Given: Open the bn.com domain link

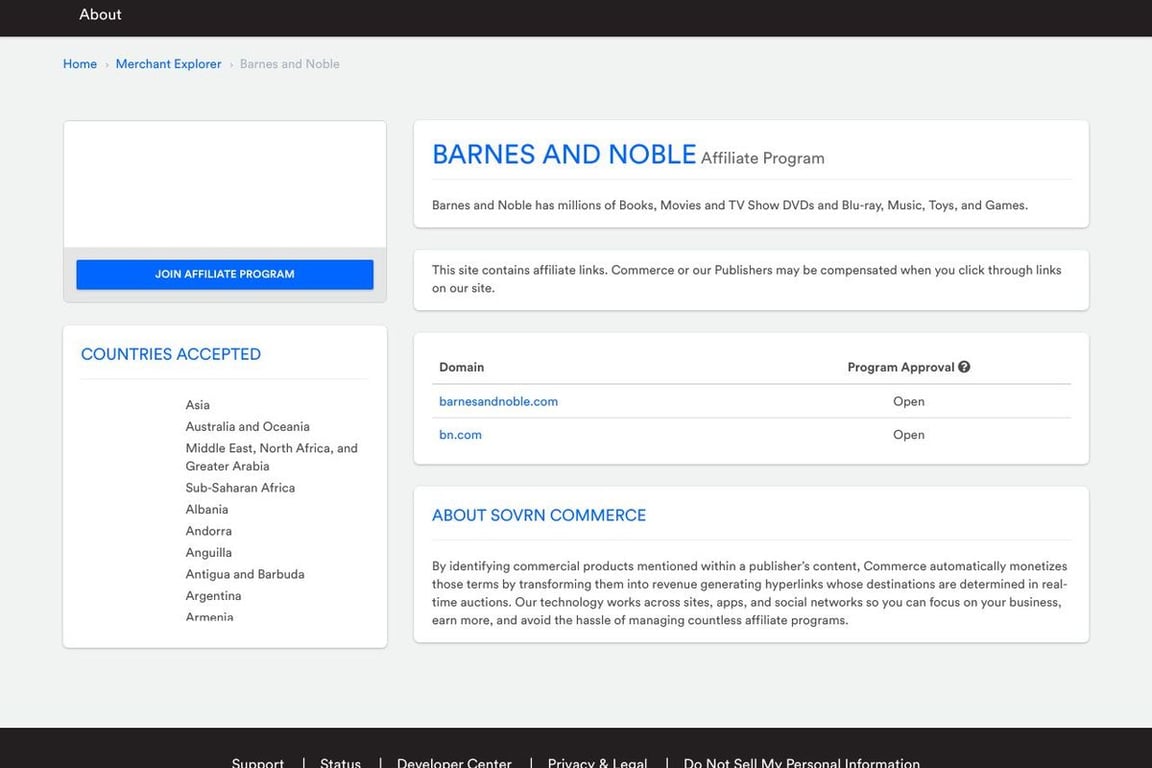Looking at the screenshot, I should pyautogui.click(x=460, y=434).
